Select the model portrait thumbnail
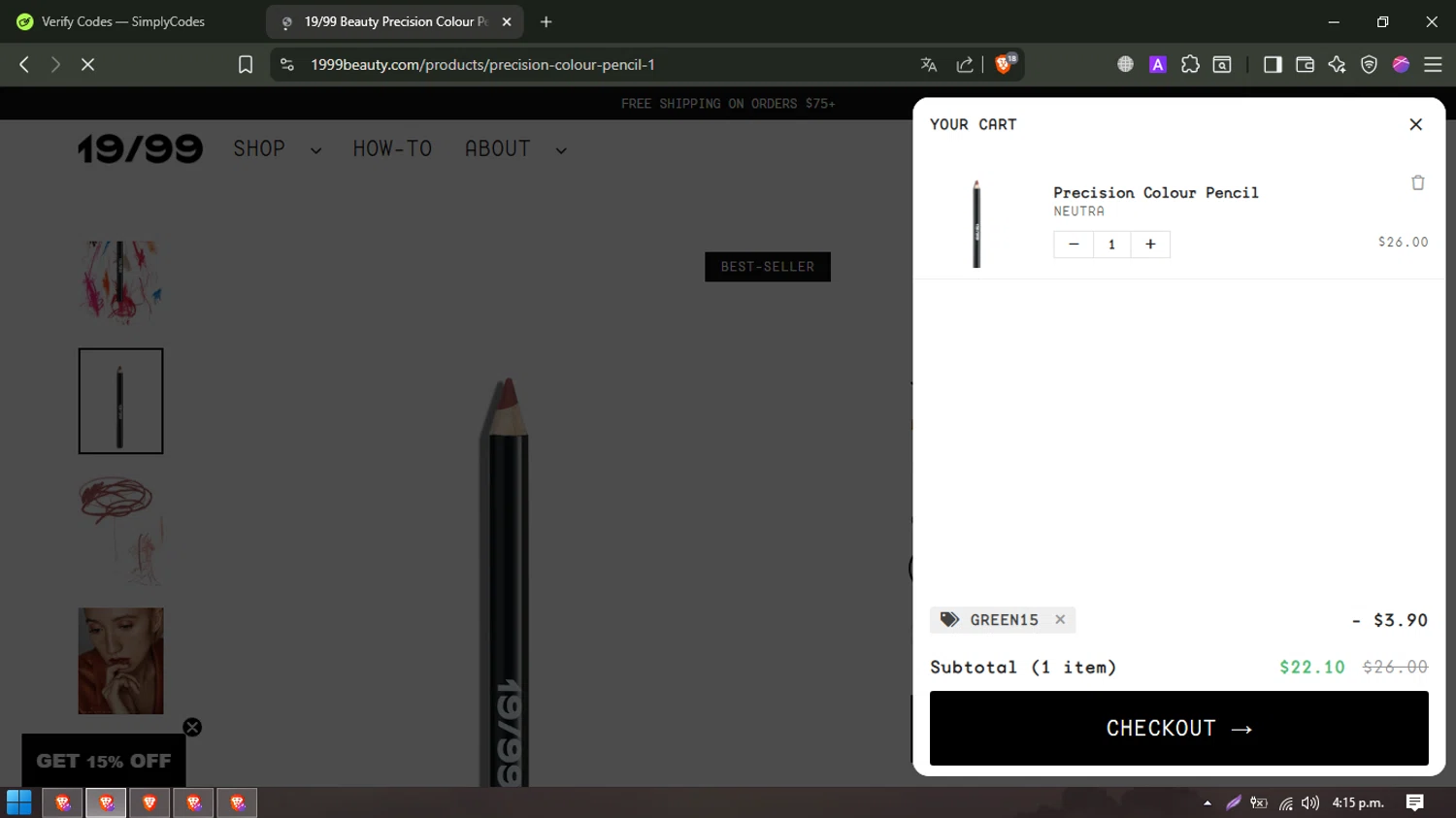Viewport: 1456px width, 818px height. click(120, 661)
